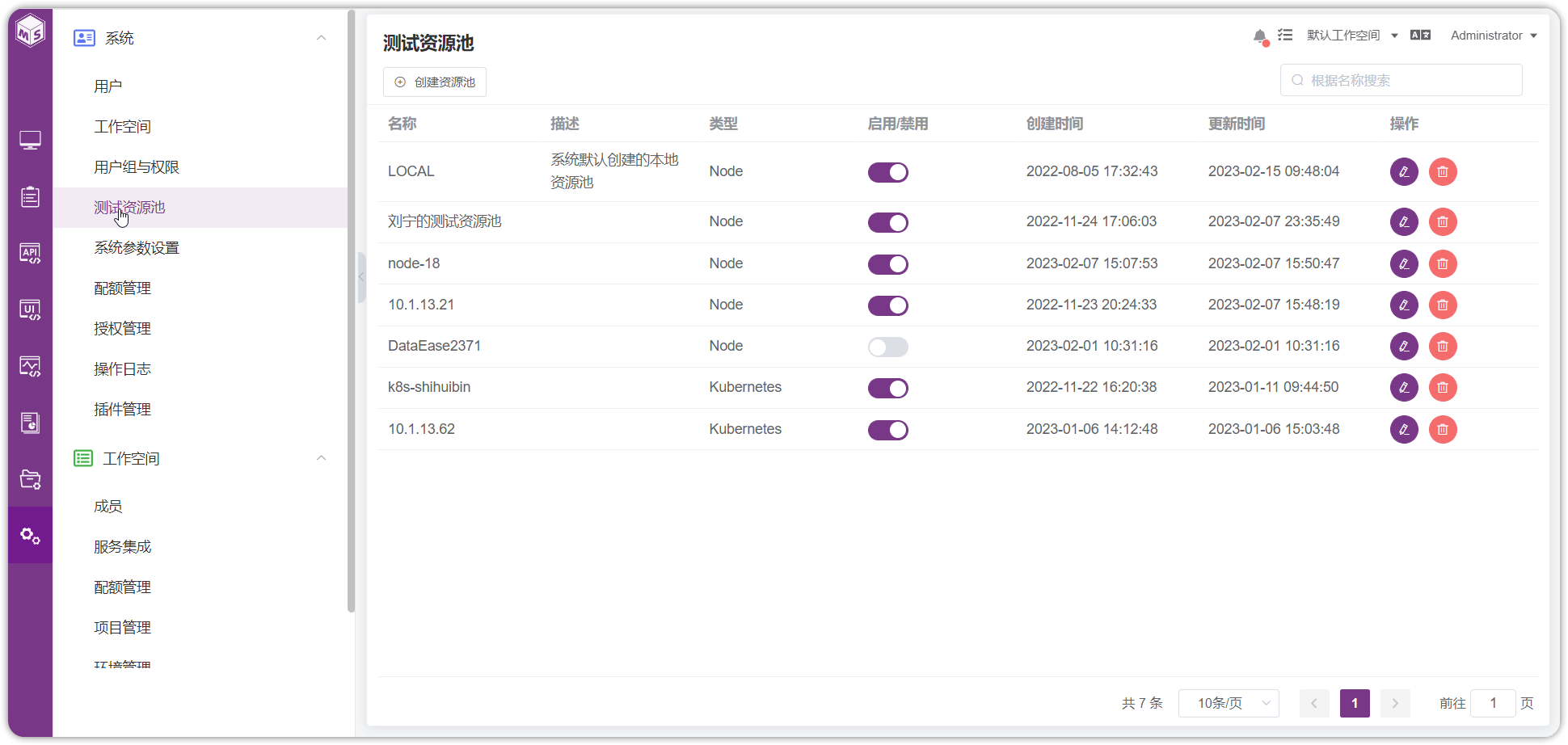This screenshot has width=1568, height=745.
Task: Collapse the 工作空间 menu section
Action: coord(321,458)
